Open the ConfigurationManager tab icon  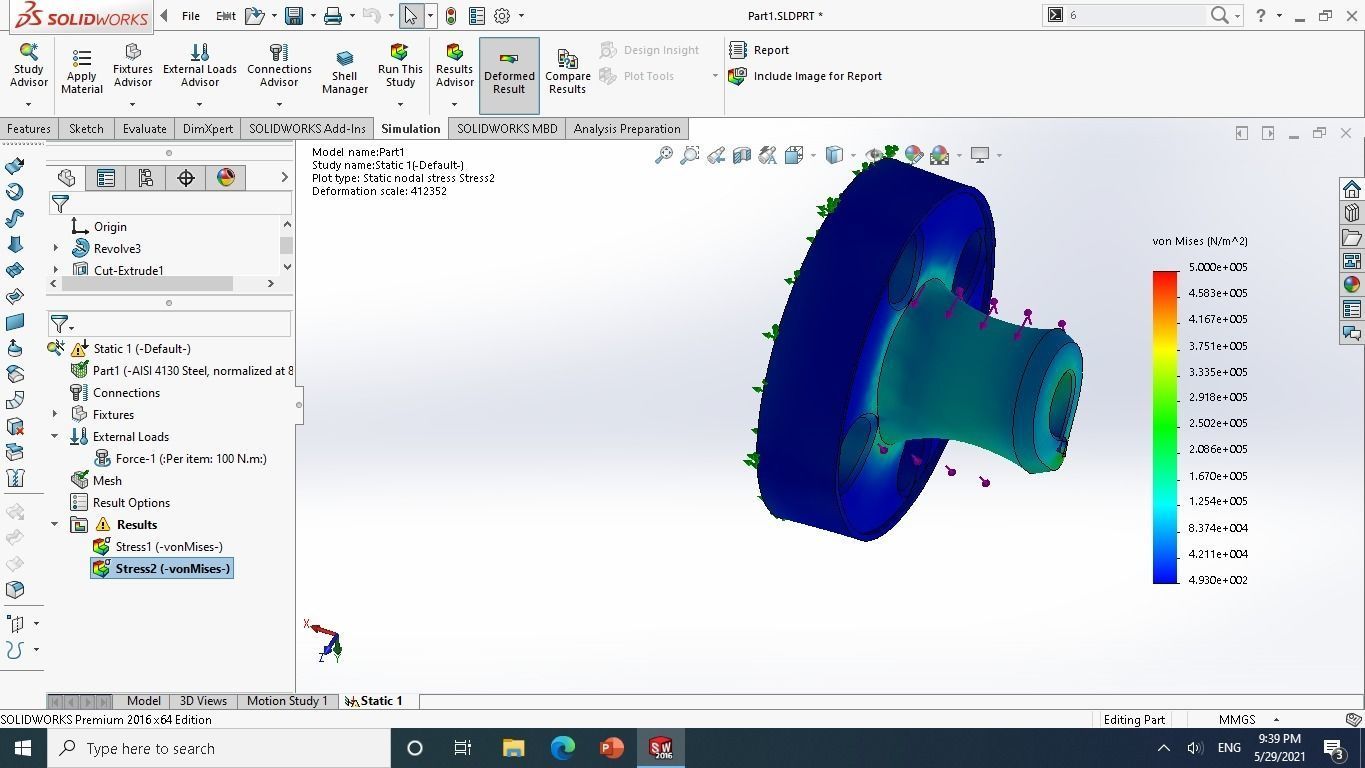(146, 178)
